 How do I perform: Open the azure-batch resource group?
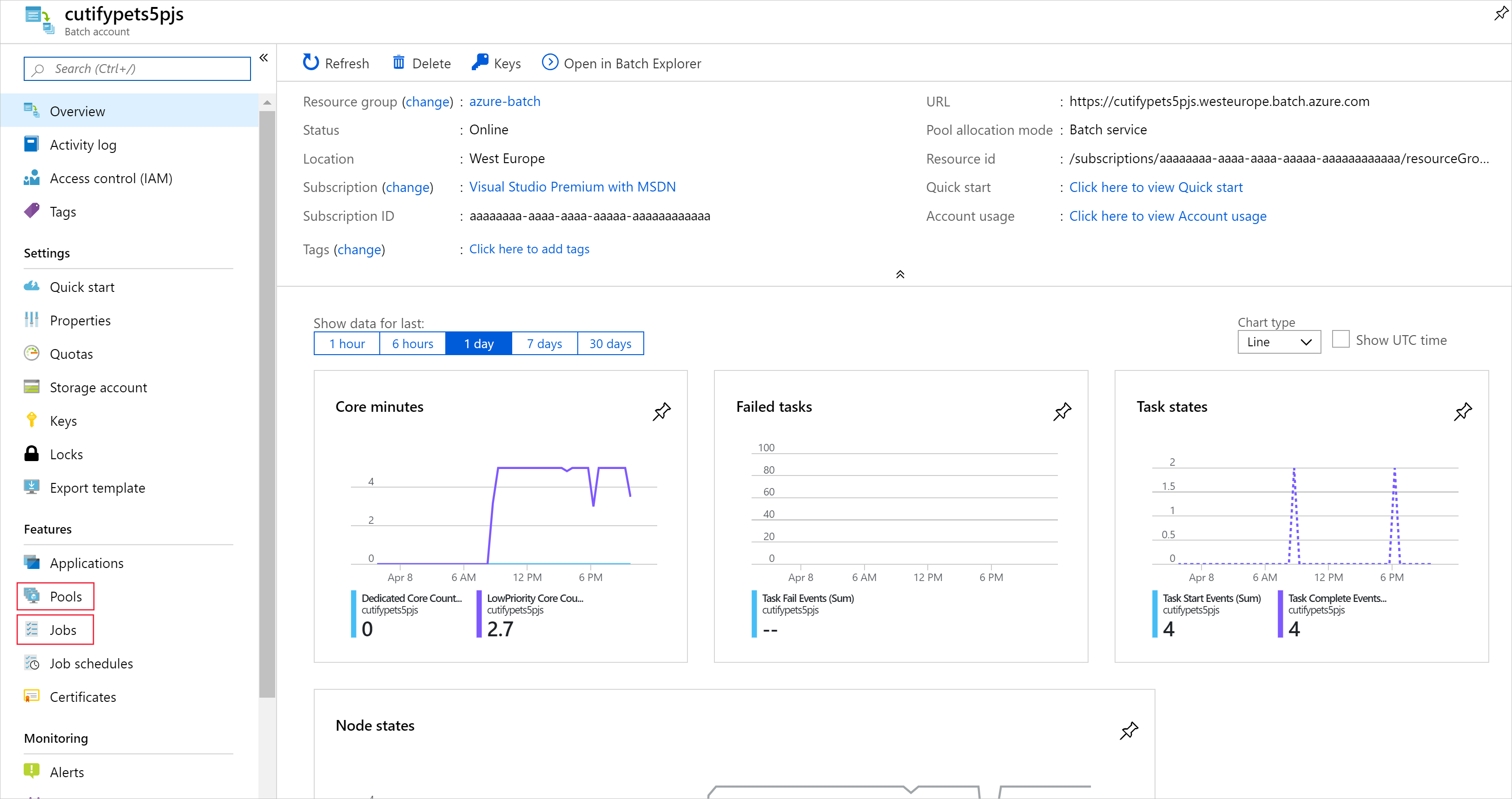pyautogui.click(x=504, y=101)
